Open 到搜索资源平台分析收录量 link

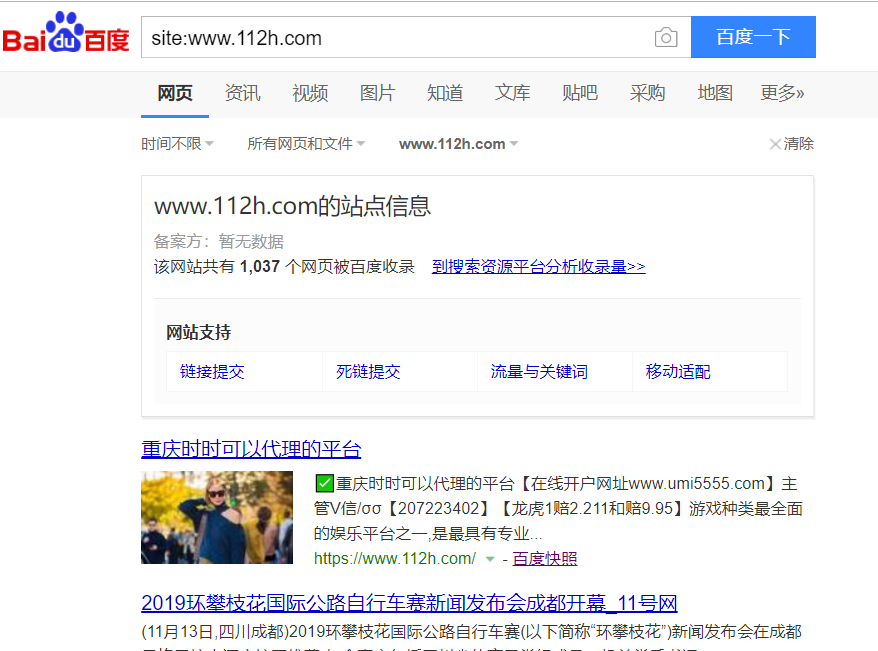pyautogui.click(x=539, y=266)
